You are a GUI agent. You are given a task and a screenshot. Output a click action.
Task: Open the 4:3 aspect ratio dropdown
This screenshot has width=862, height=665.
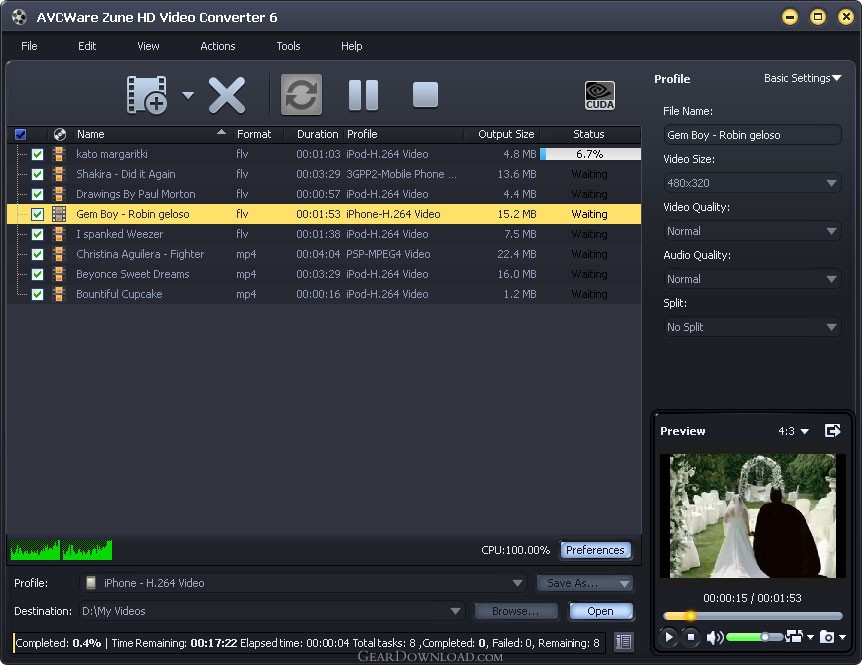[793, 431]
